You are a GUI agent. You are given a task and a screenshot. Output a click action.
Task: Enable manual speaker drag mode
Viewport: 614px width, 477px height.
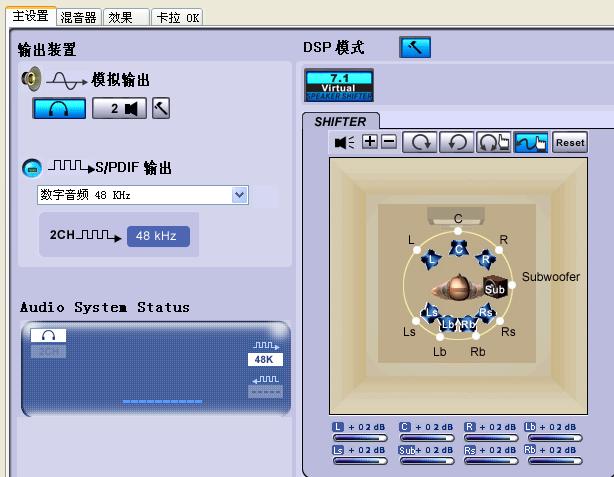pos(531,142)
